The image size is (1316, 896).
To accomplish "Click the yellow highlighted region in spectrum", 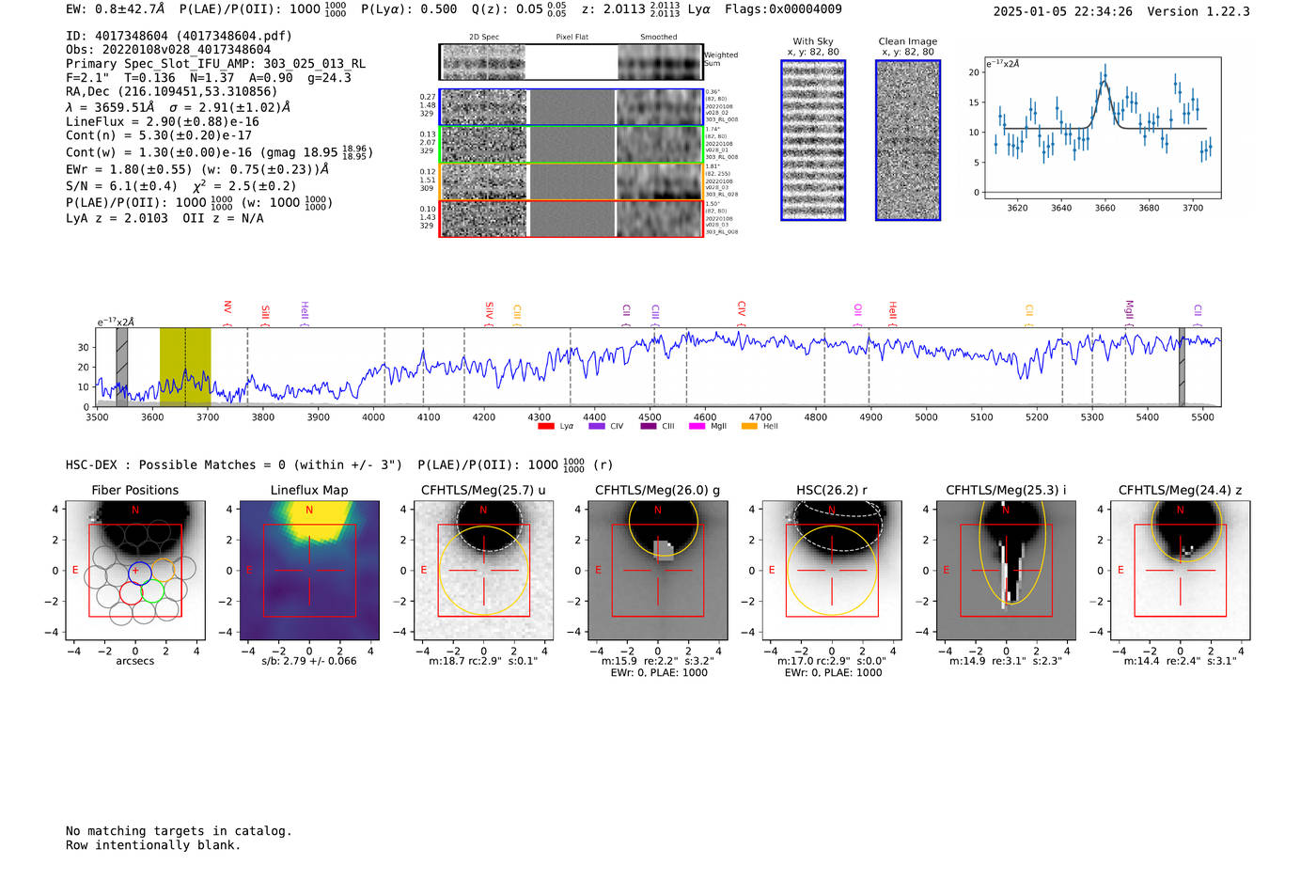I will click(x=185, y=368).
